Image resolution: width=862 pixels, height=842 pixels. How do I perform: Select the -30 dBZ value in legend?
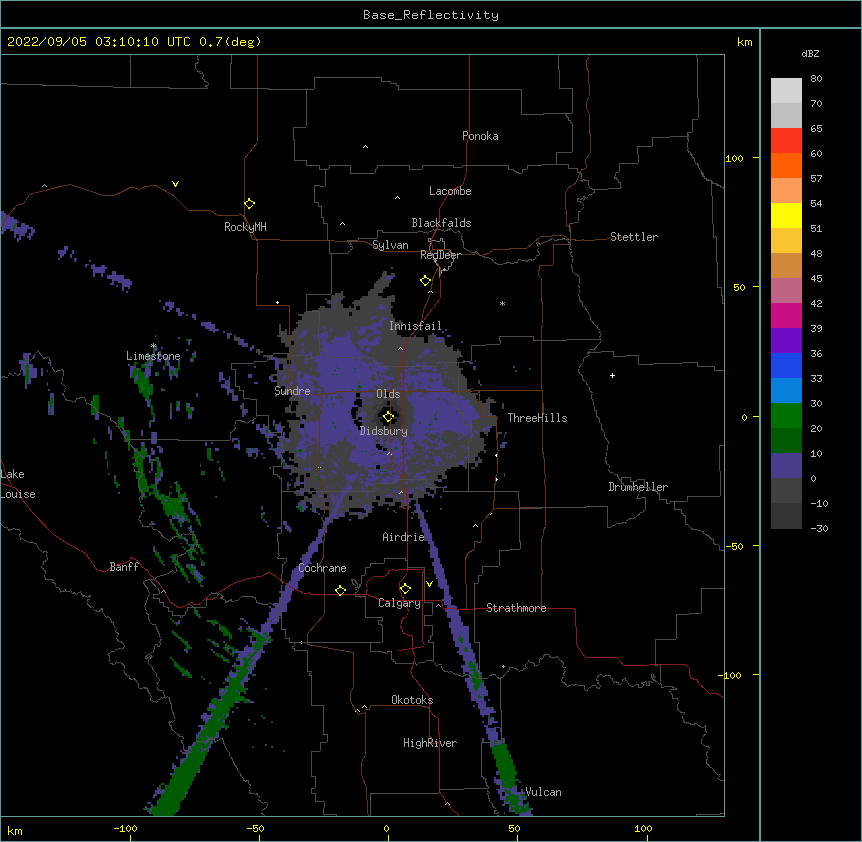tap(819, 528)
